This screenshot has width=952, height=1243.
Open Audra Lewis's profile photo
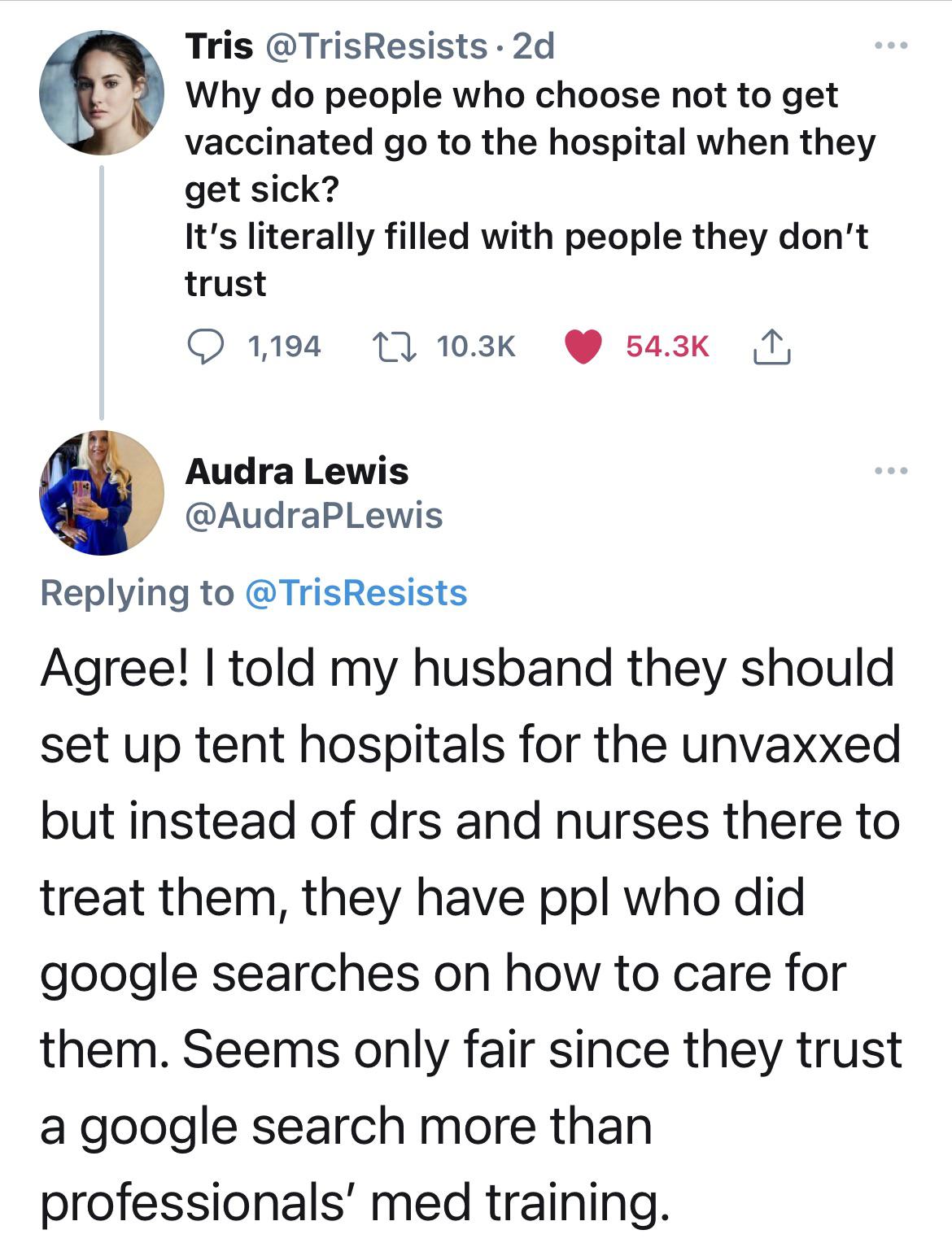point(101,493)
